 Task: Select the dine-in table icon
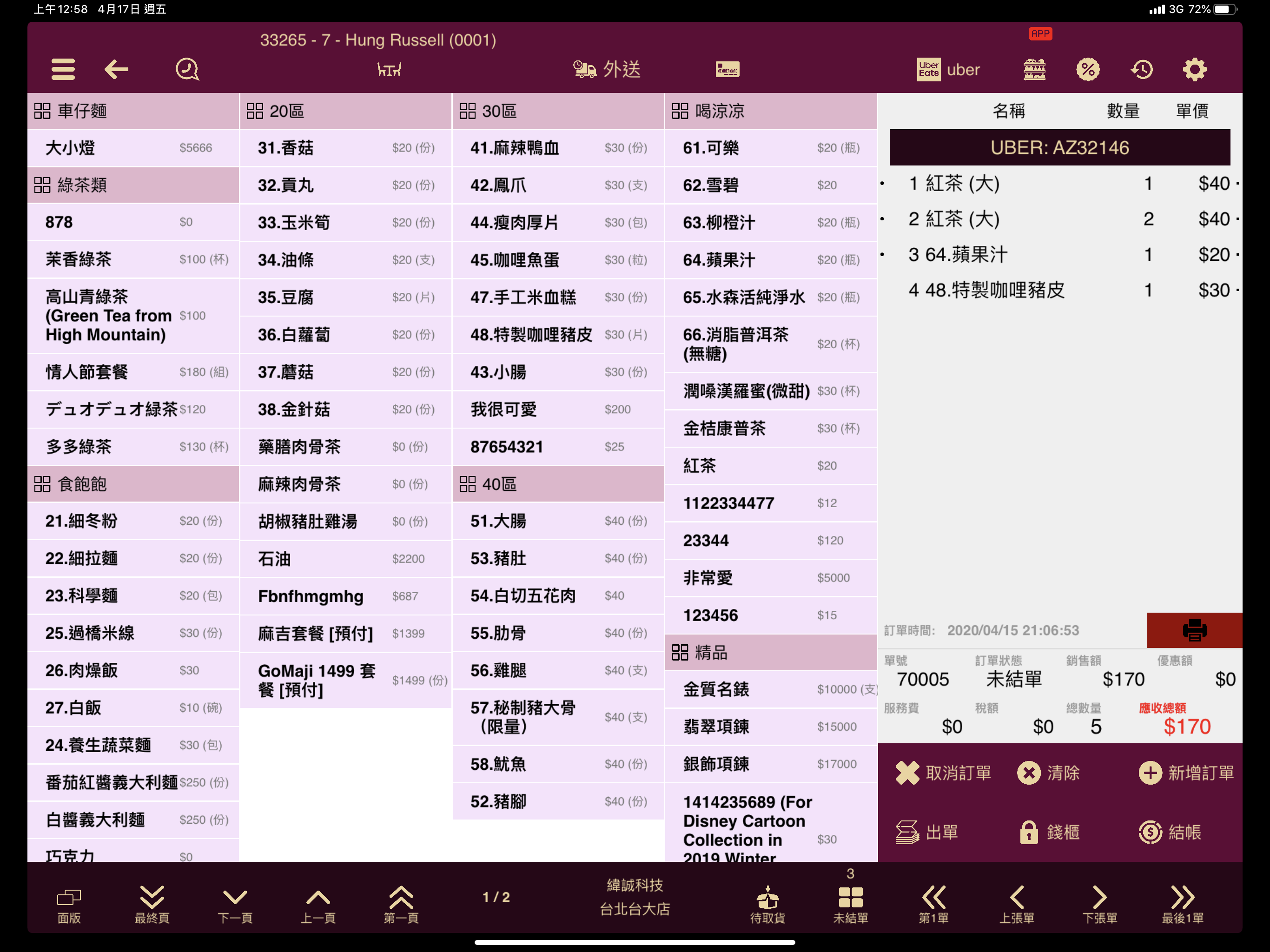tap(389, 69)
